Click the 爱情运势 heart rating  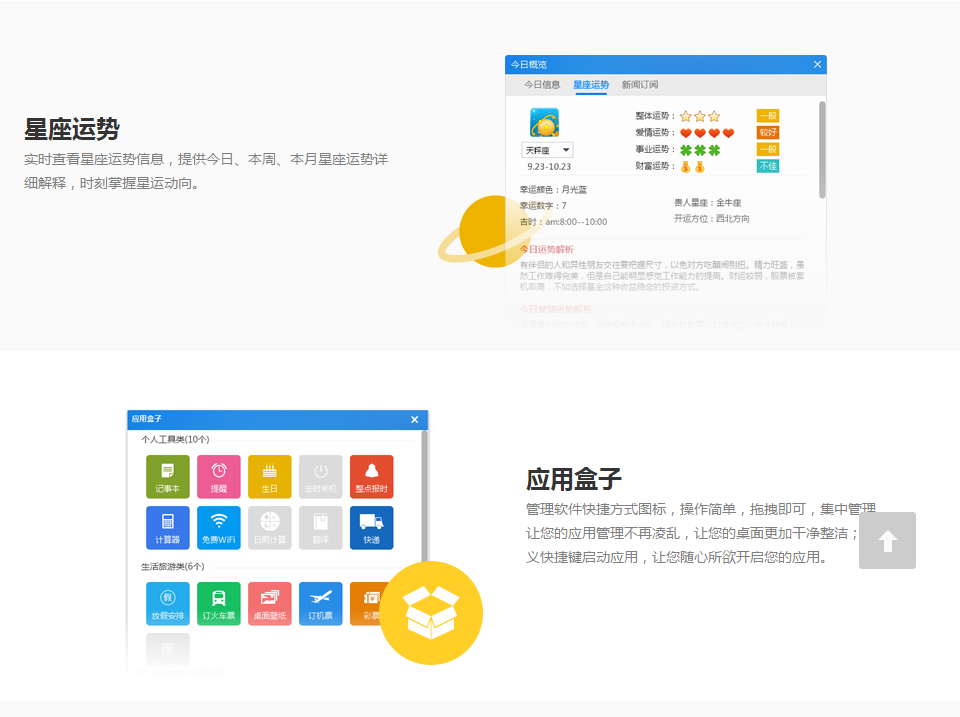[707, 133]
